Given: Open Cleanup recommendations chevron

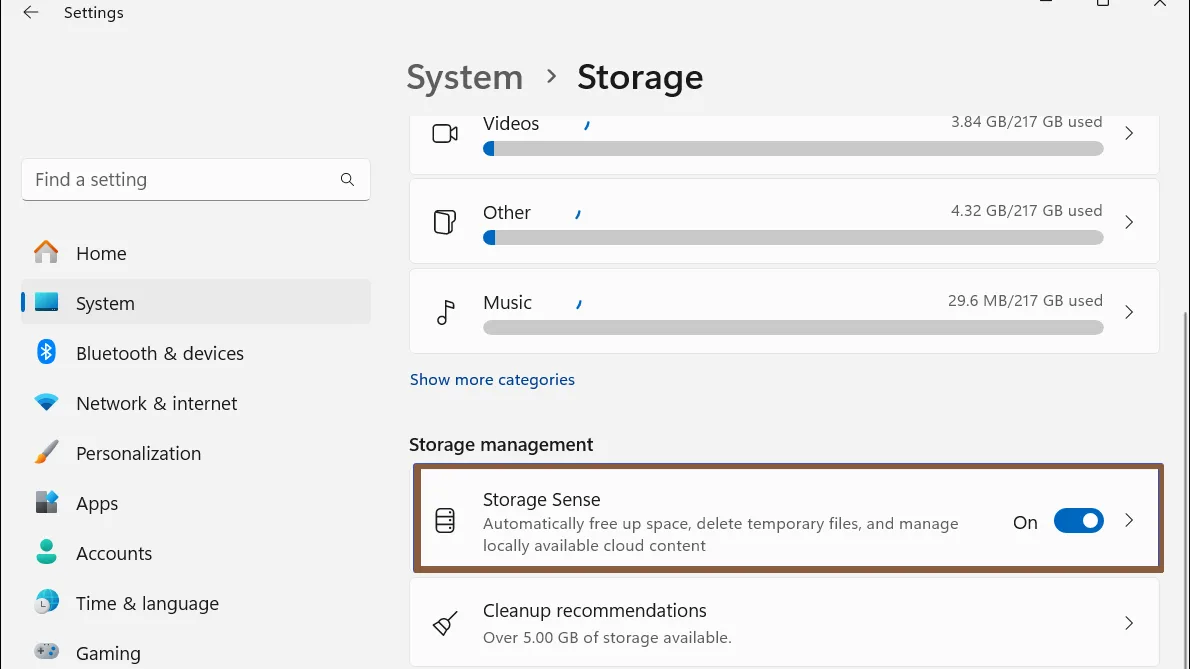Looking at the screenshot, I should click(1129, 623).
